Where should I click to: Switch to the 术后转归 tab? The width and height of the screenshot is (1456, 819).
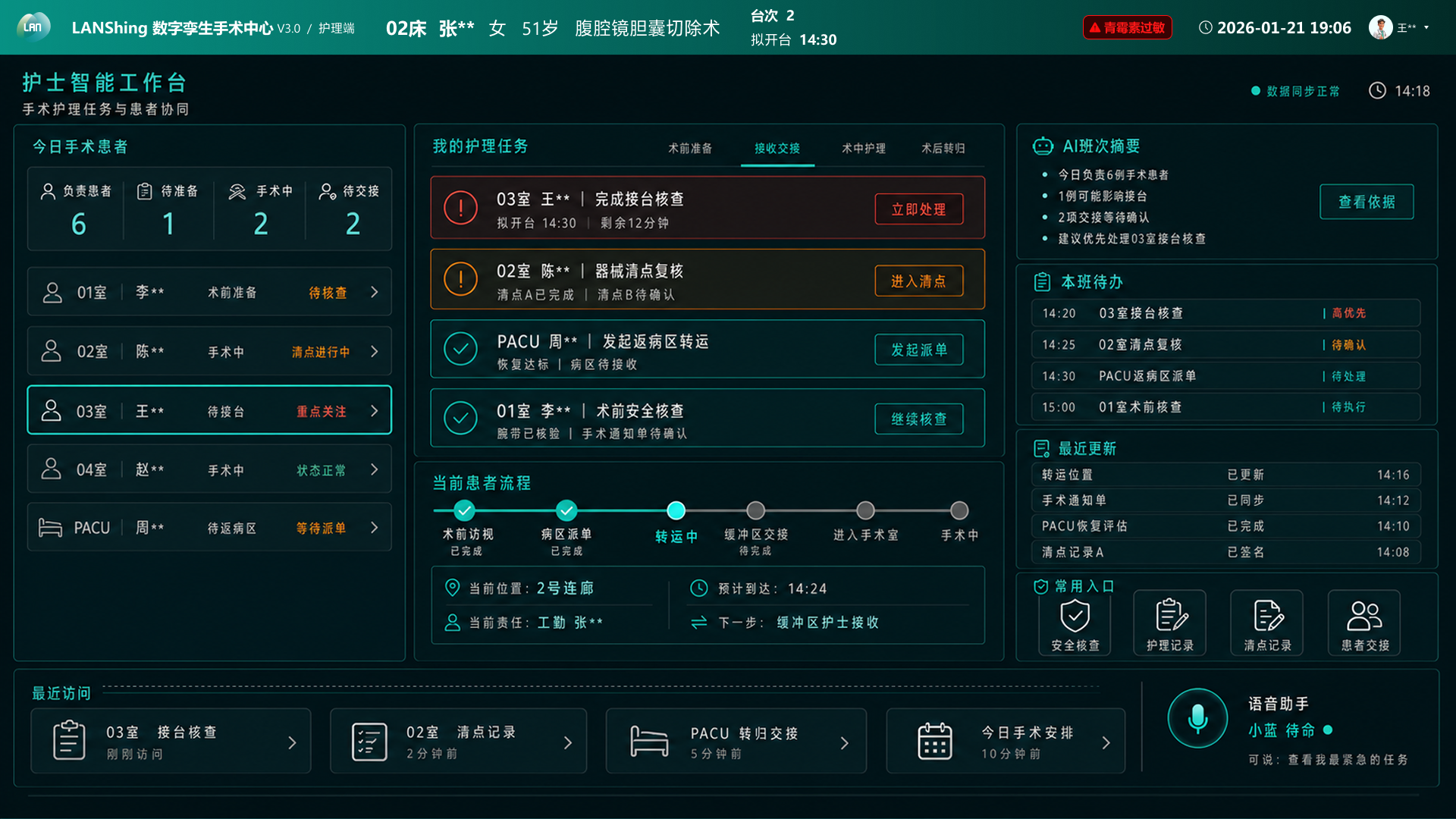coord(943,149)
